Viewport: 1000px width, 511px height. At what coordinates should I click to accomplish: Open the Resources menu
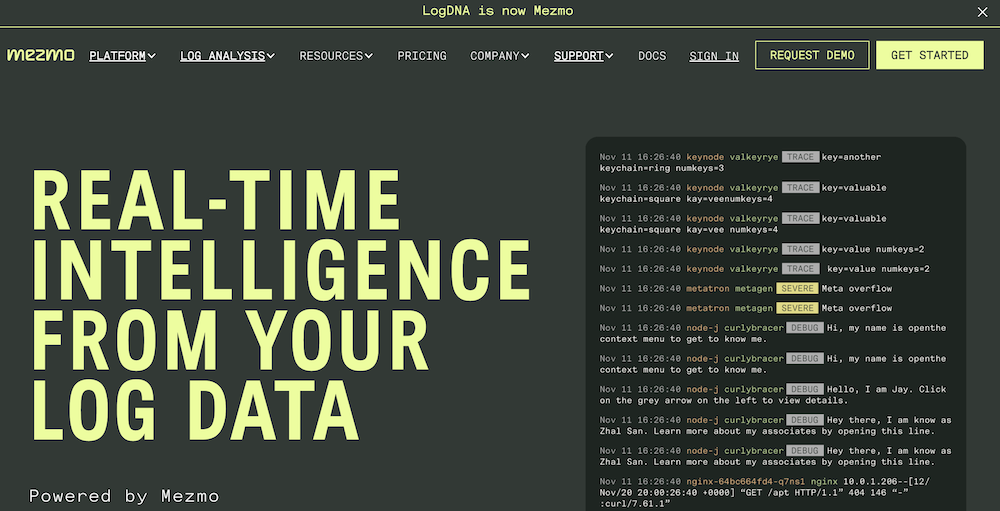[x=331, y=56]
